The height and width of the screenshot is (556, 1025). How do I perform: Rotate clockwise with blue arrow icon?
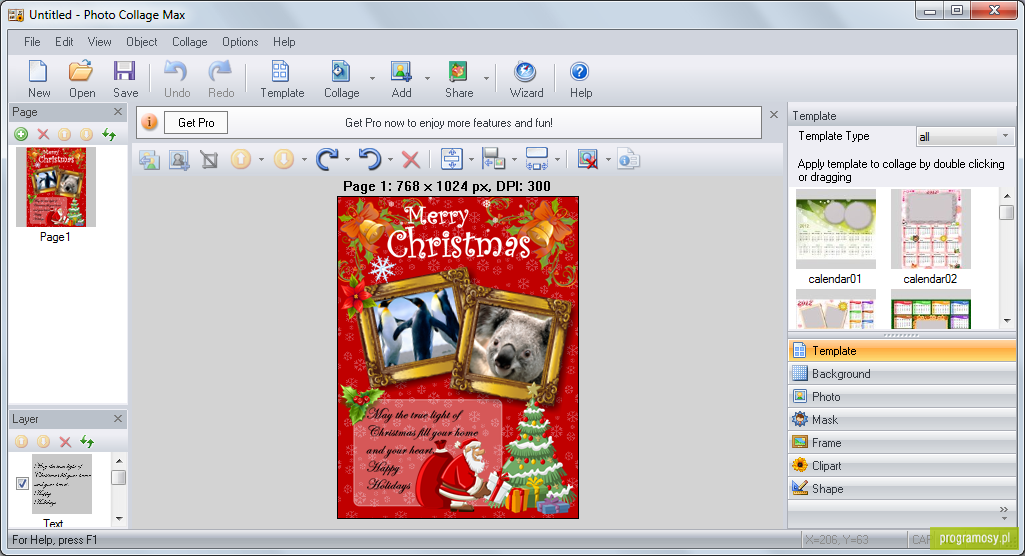(x=327, y=159)
